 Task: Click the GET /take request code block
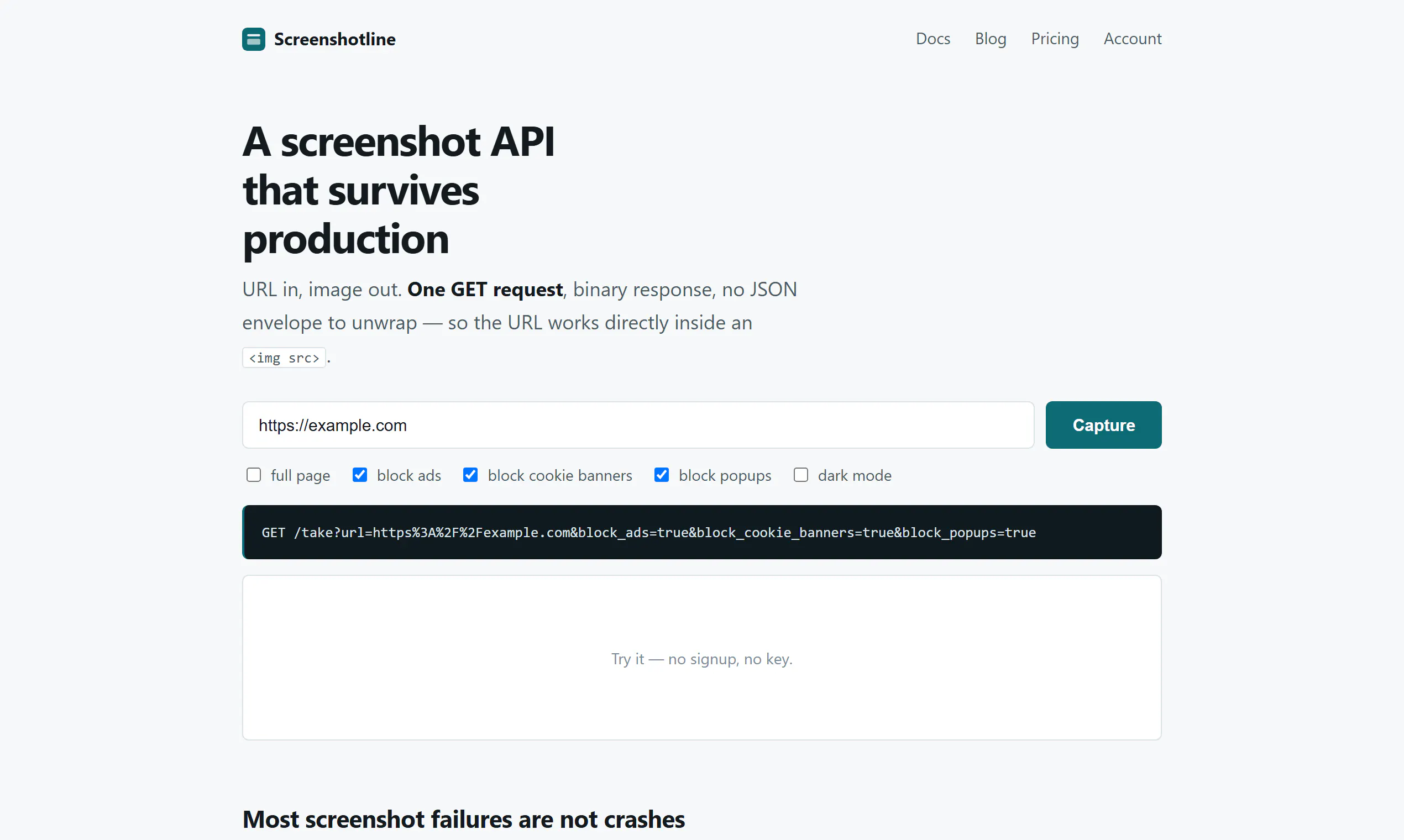702,532
